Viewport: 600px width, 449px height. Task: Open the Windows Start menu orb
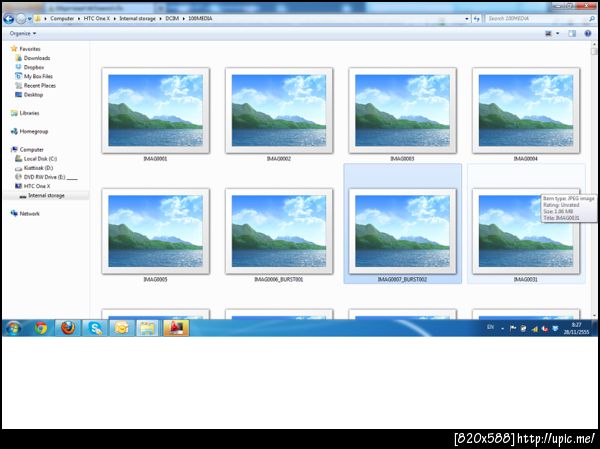(13, 328)
